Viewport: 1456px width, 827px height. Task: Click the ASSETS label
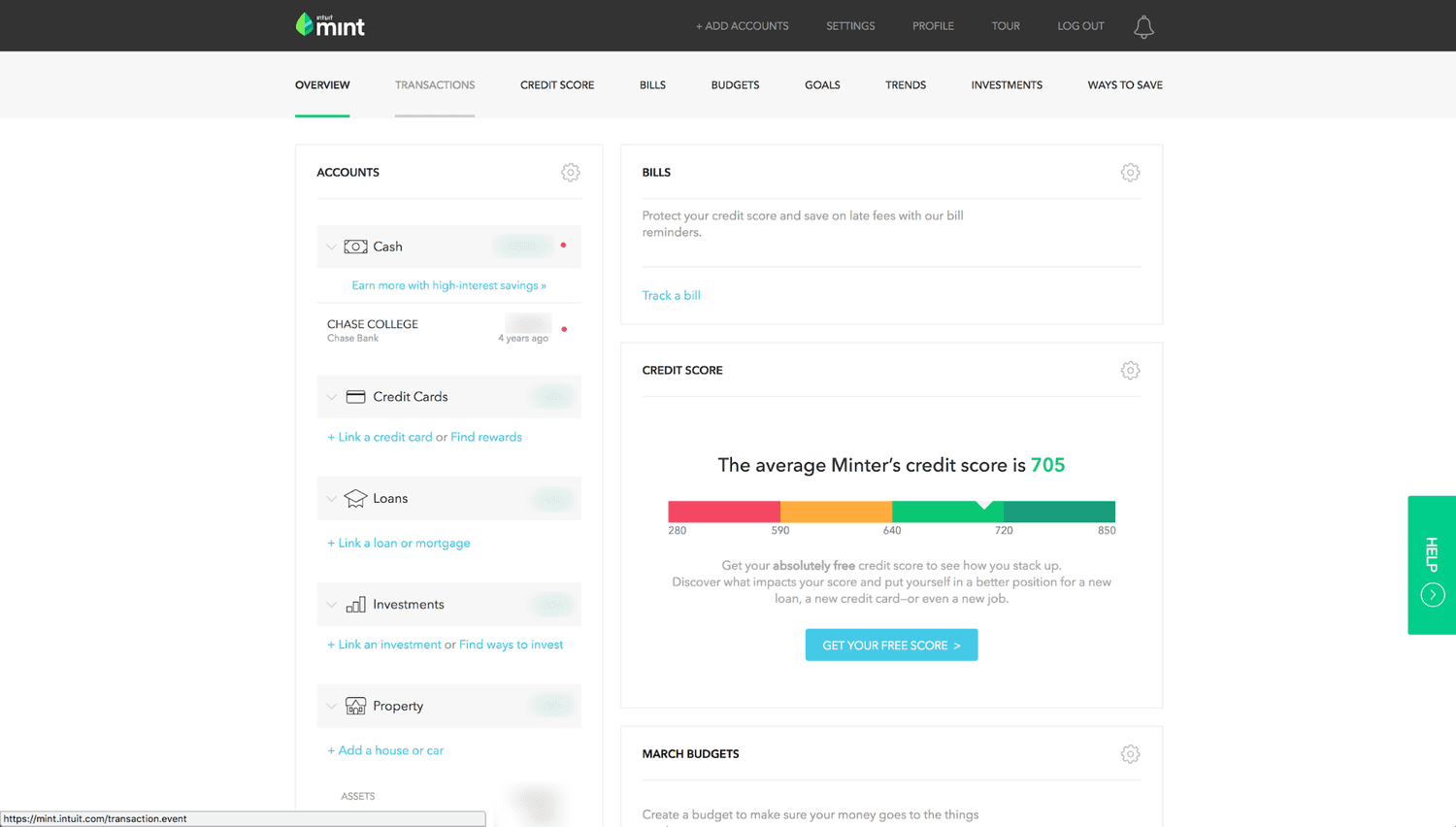tap(357, 796)
